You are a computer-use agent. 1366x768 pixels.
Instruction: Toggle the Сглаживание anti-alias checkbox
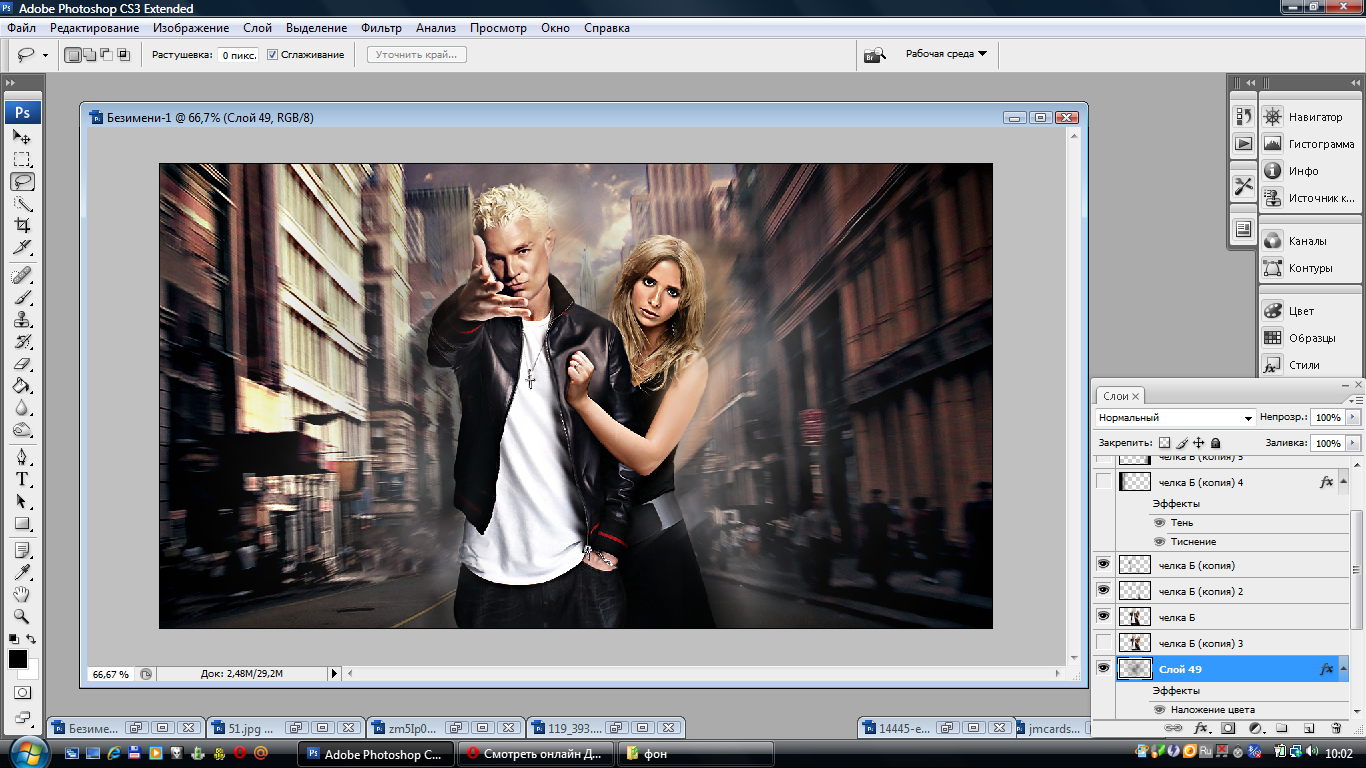point(272,55)
